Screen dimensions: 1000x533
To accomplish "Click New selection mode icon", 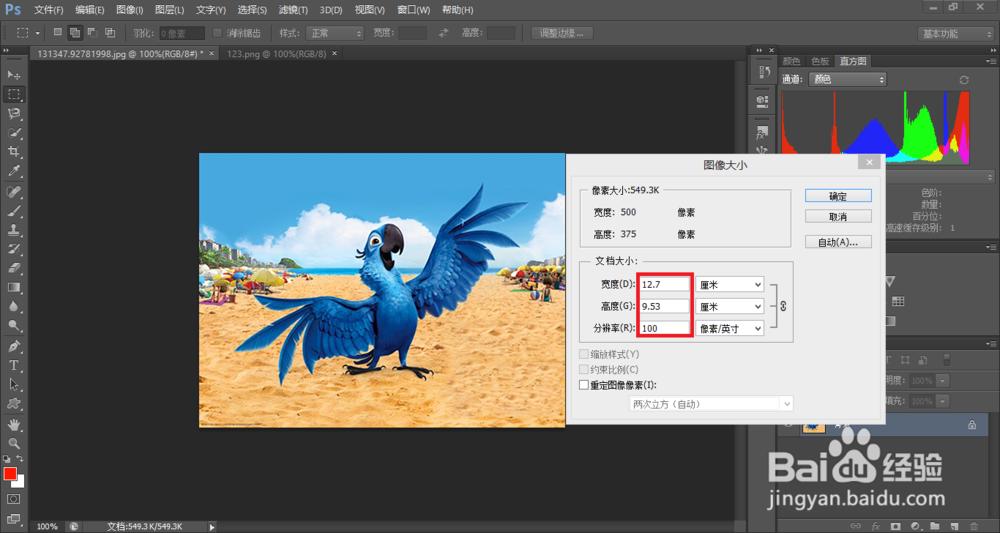I will coord(57,32).
